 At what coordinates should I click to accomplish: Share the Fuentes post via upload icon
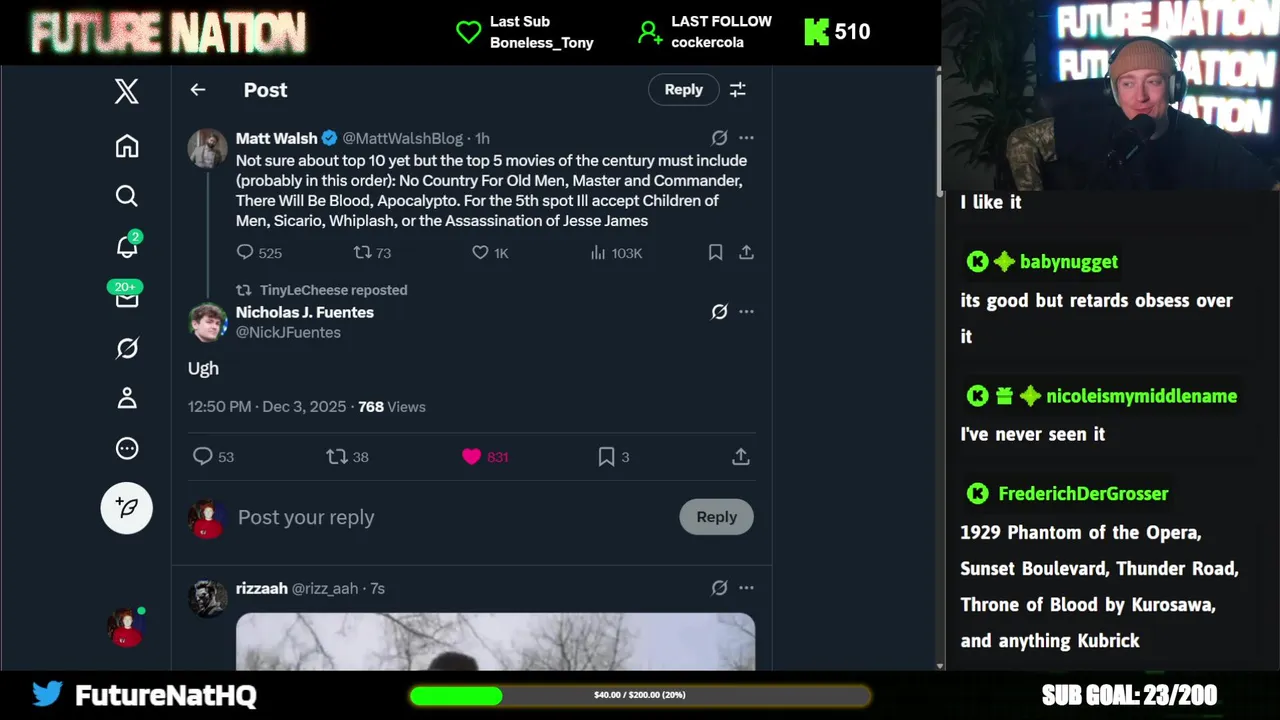[741, 457]
